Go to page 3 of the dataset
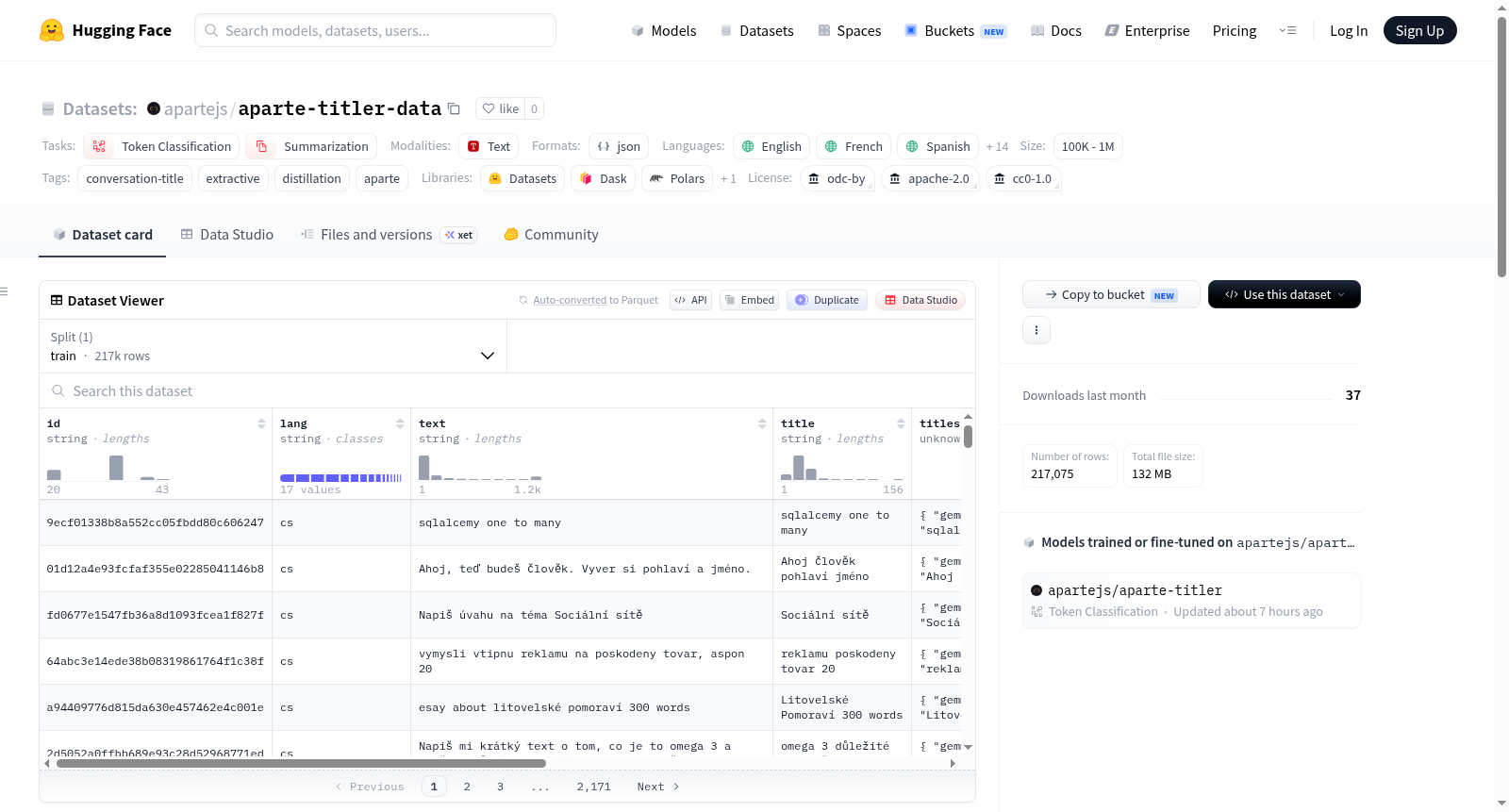The image size is (1509, 812). (500, 787)
